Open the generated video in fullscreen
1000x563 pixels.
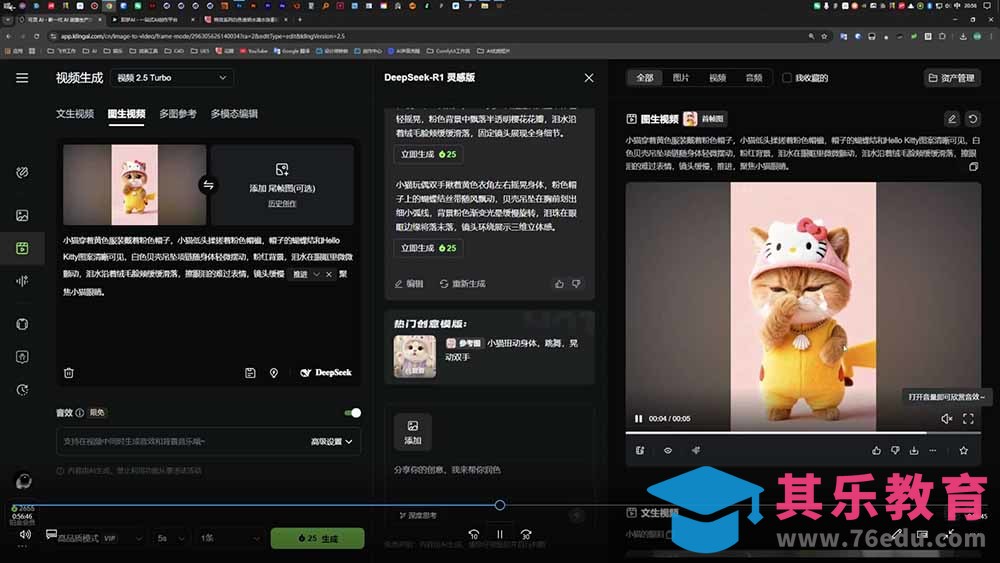968,419
